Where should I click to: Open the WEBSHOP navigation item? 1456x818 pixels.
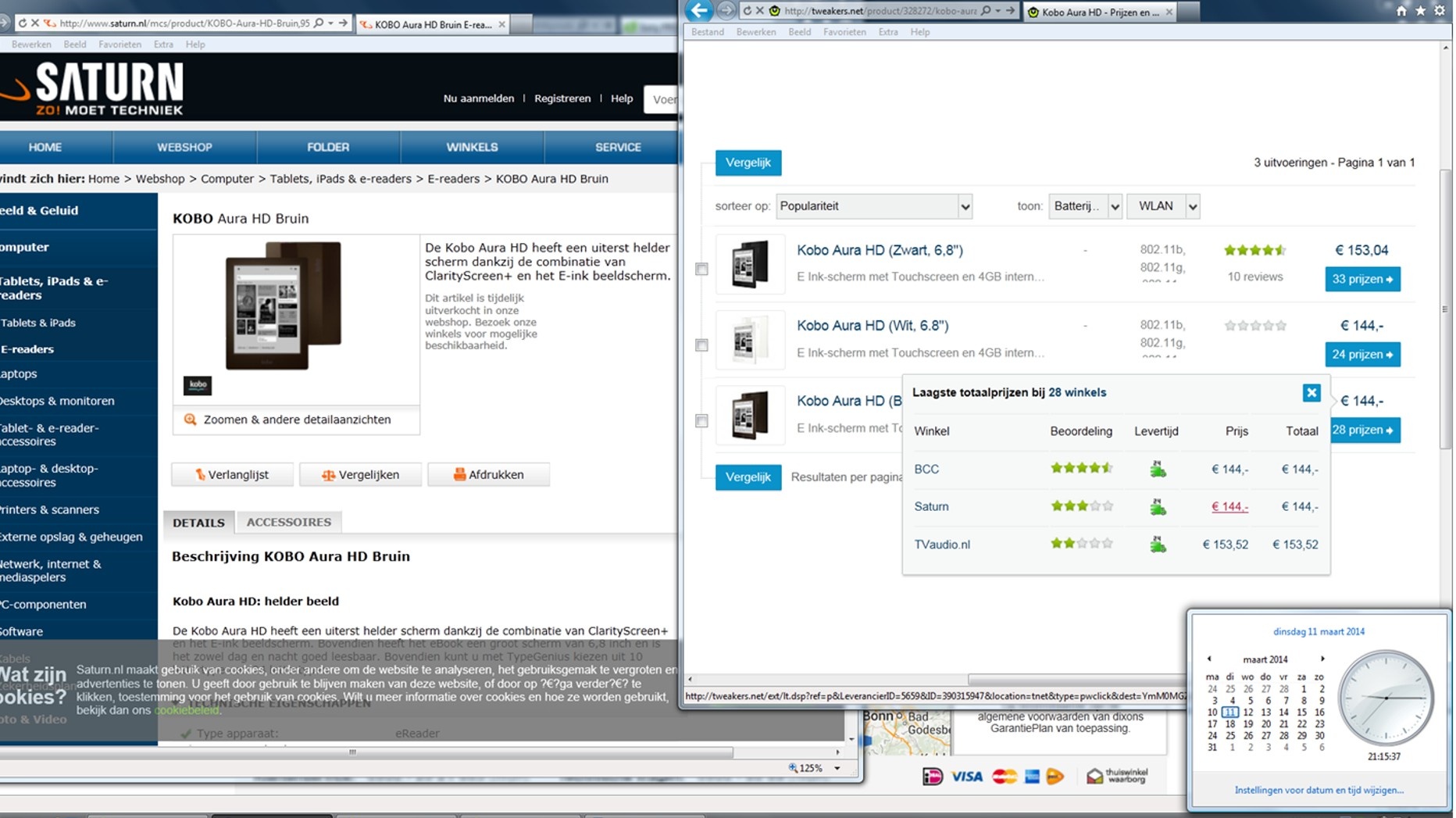184,147
